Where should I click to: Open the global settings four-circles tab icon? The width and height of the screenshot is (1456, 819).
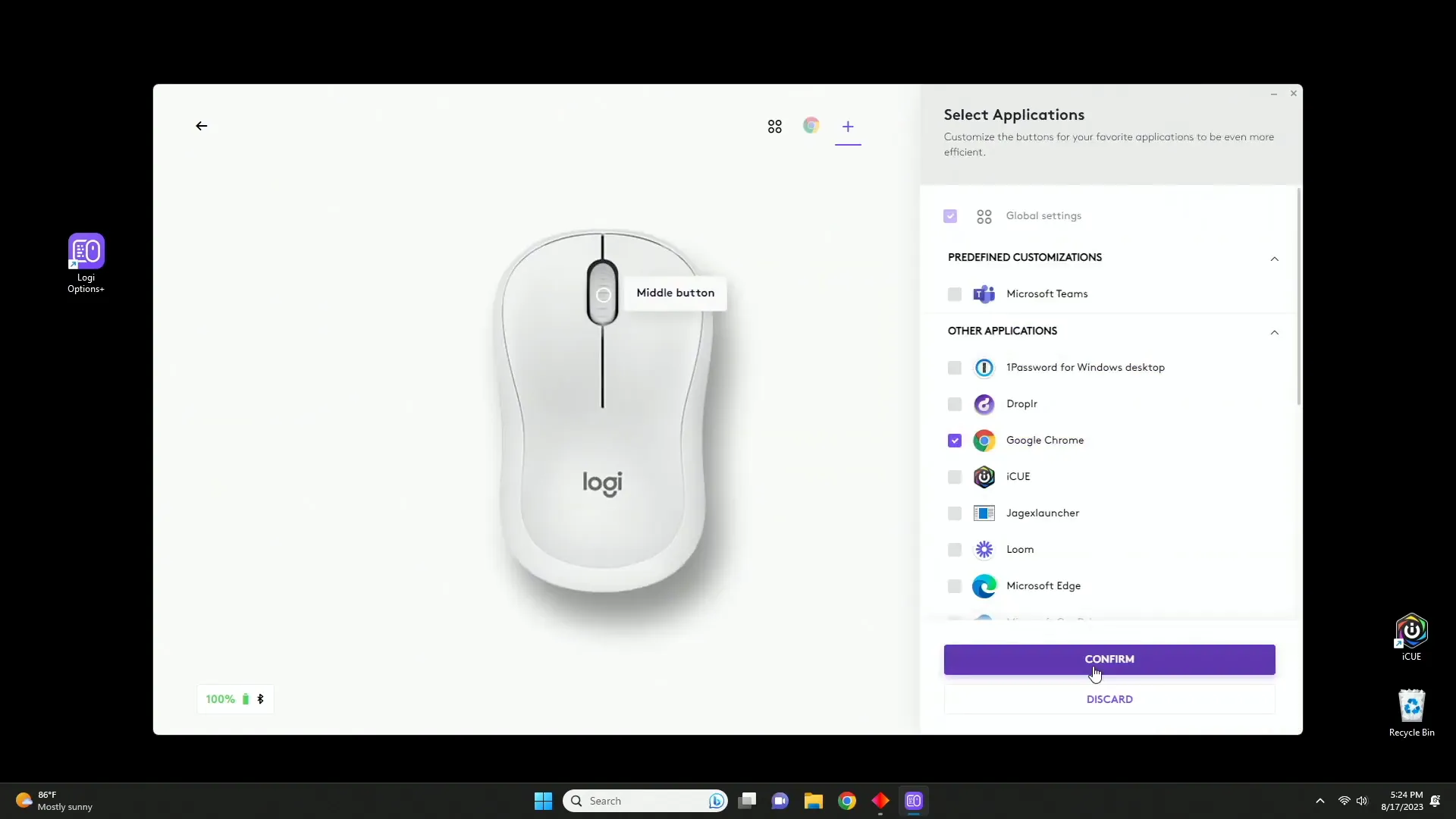click(x=774, y=127)
